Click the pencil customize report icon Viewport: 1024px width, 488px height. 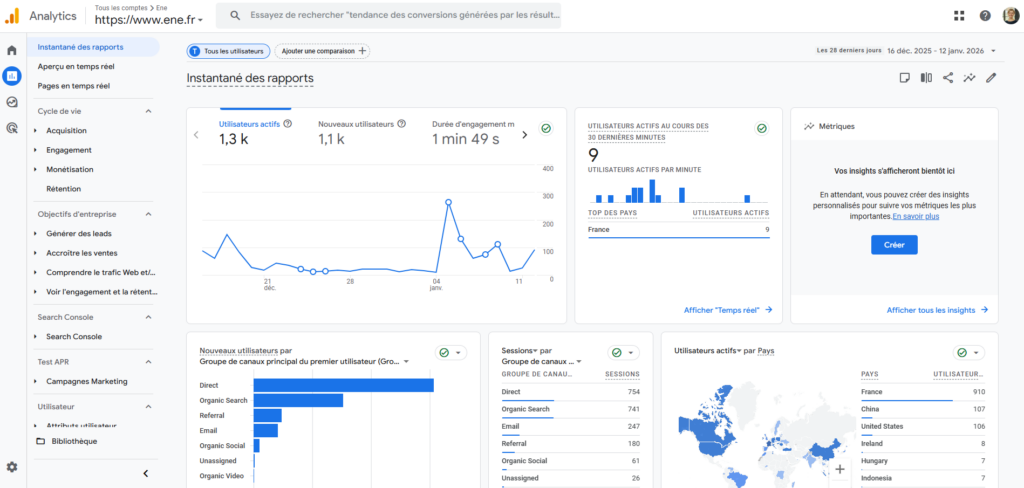991,78
